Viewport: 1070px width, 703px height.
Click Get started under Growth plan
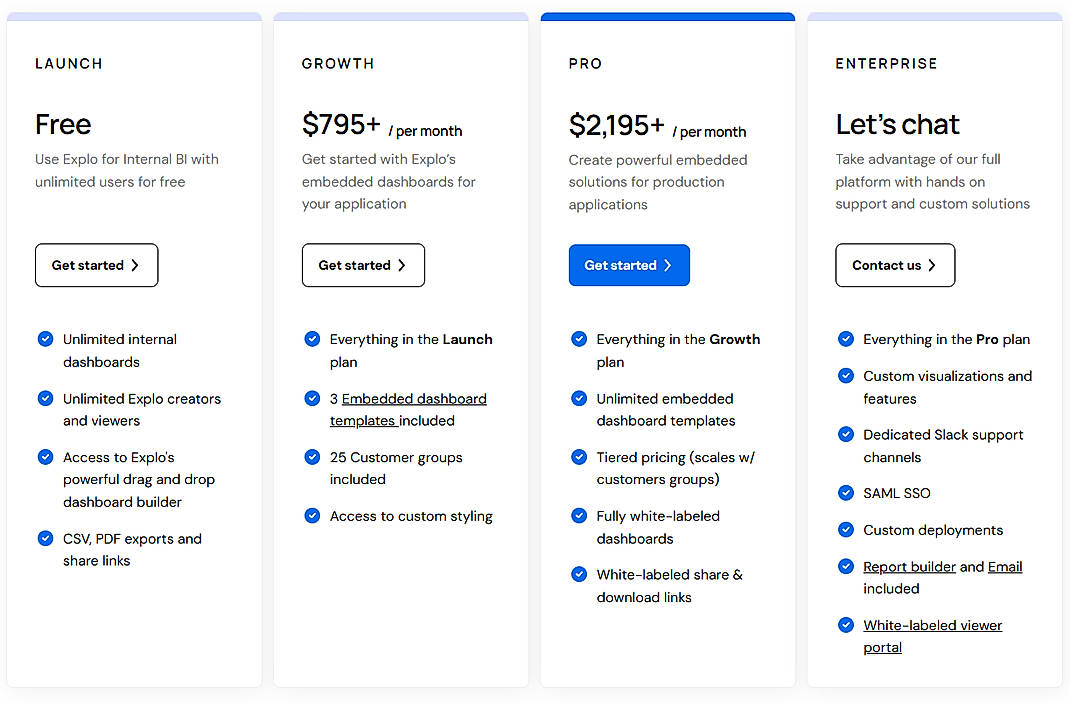(363, 265)
